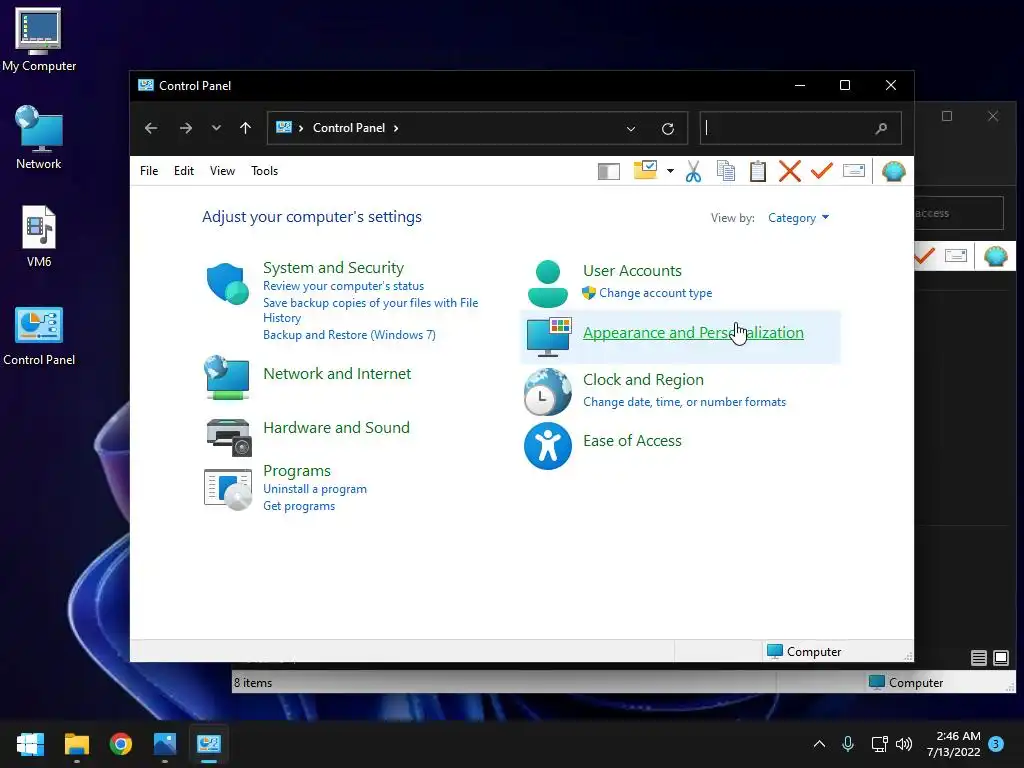The image size is (1024, 768).
Task: Expand chevron after Control Panel breadcrumb
Action: tap(396, 128)
